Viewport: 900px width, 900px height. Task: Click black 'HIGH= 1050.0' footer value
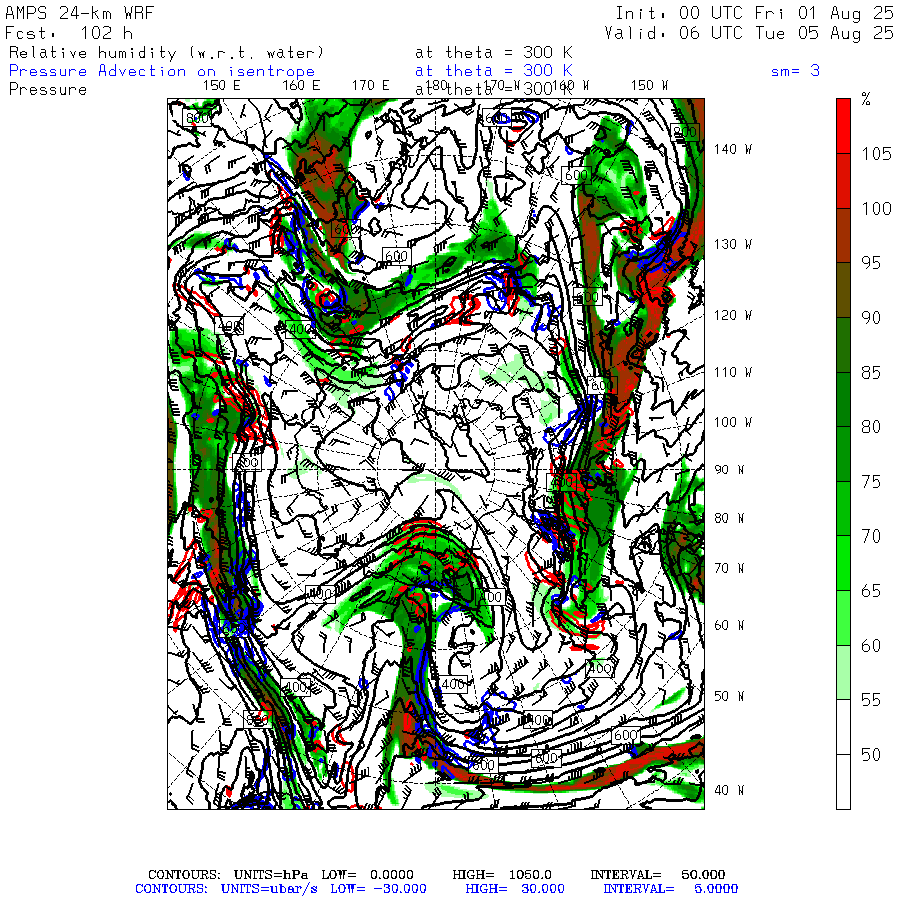[502, 875]
